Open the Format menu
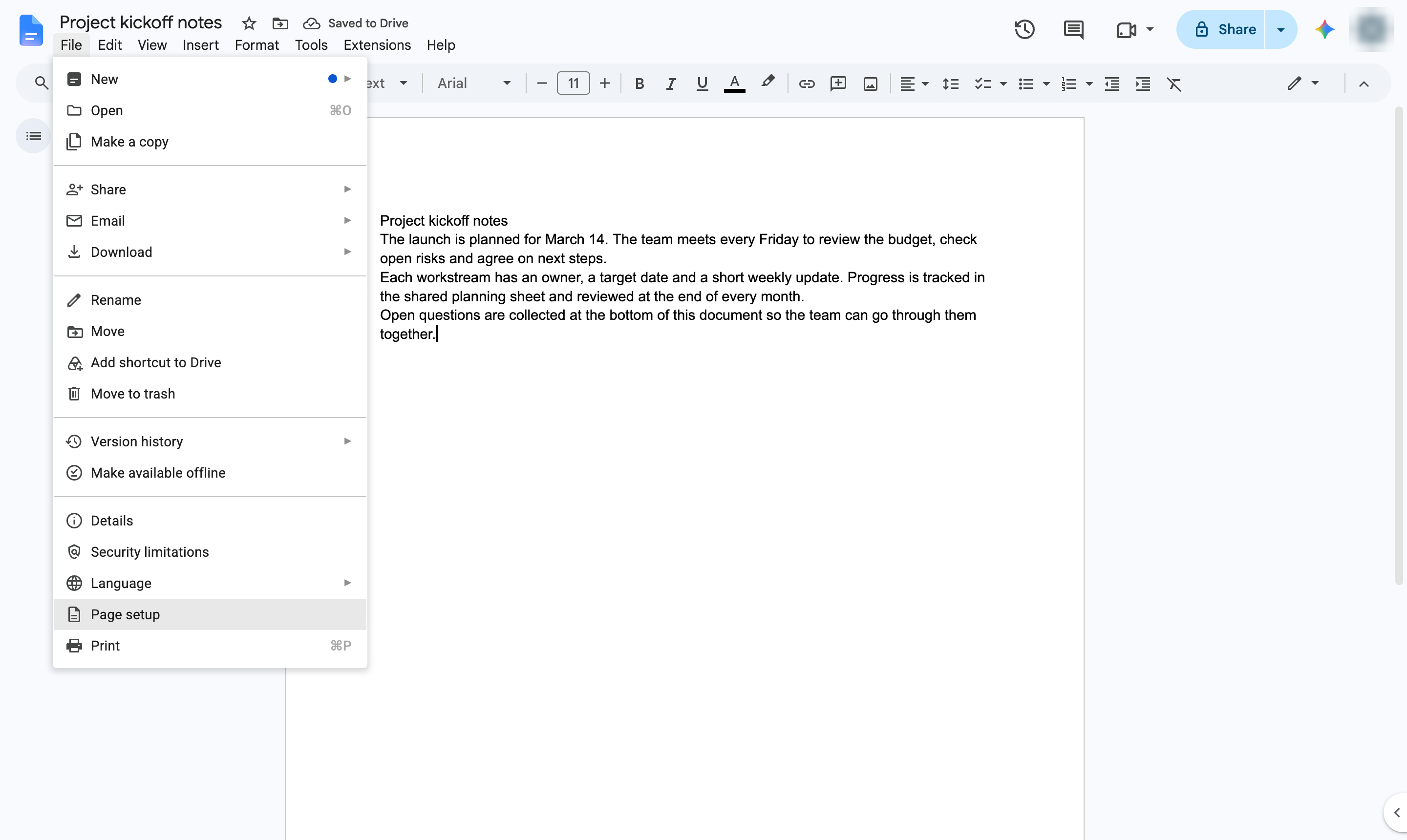 pyautogui.click(x=256, y=45)
